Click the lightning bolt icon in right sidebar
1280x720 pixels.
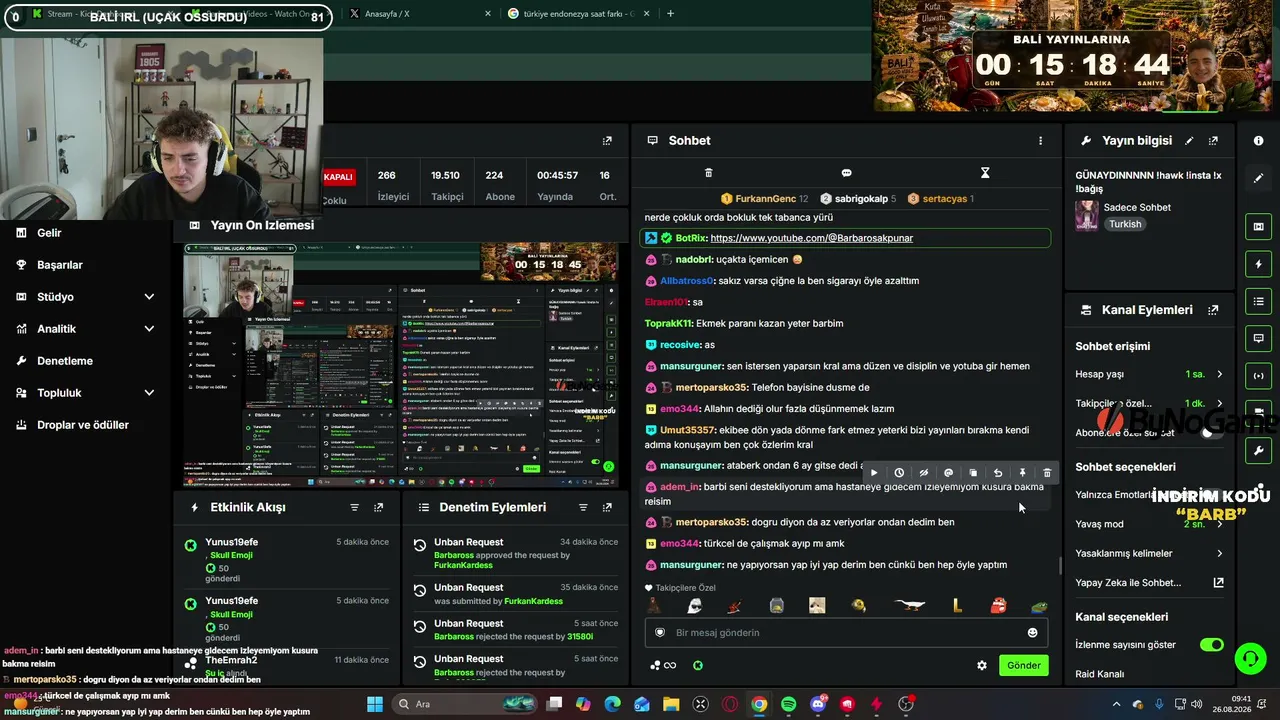[x=1258, y=264]
